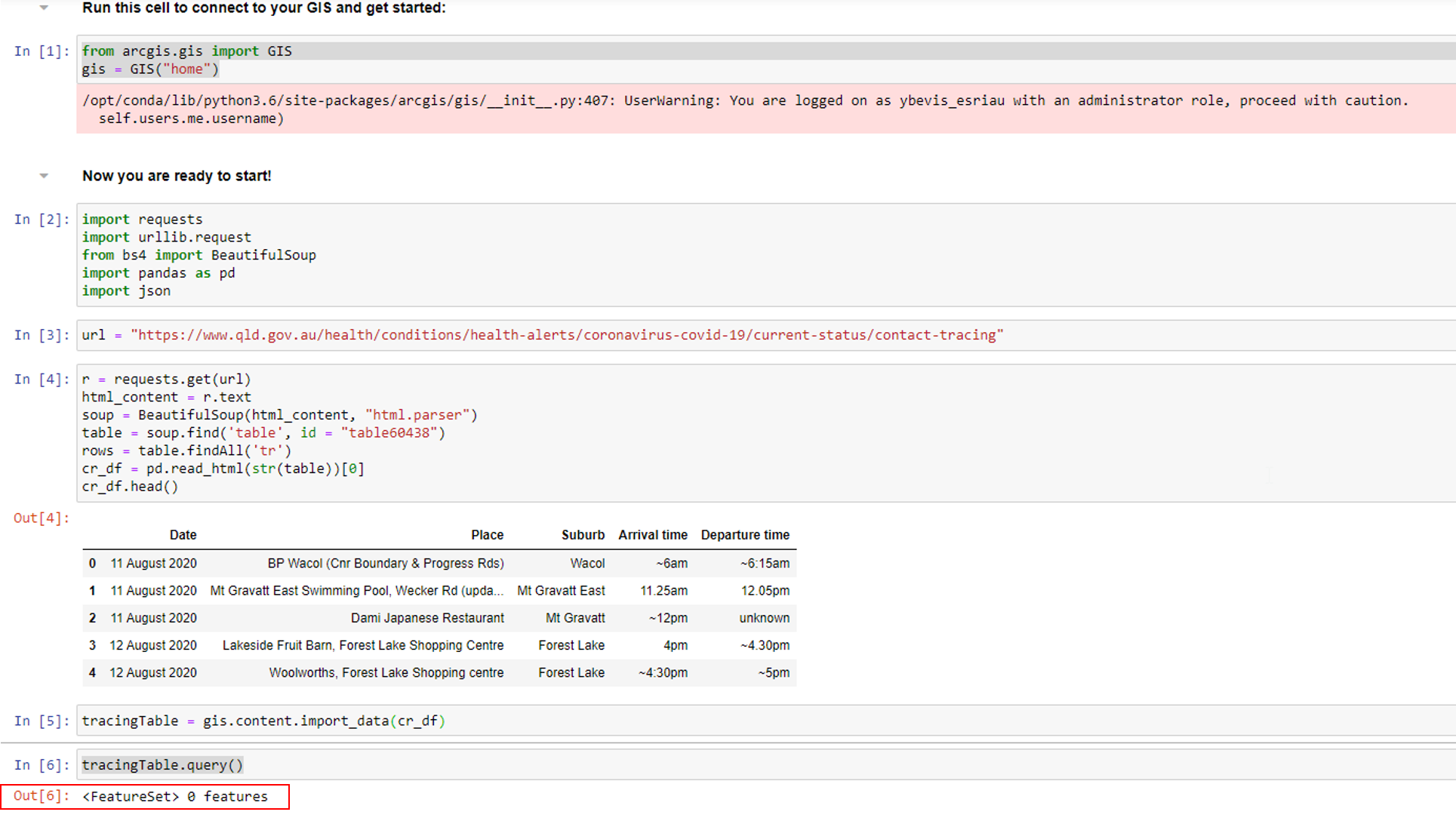Viewport: 1456px width, 818px height.
Task: Click the Place column header
Action: click(x=487, y=535)
